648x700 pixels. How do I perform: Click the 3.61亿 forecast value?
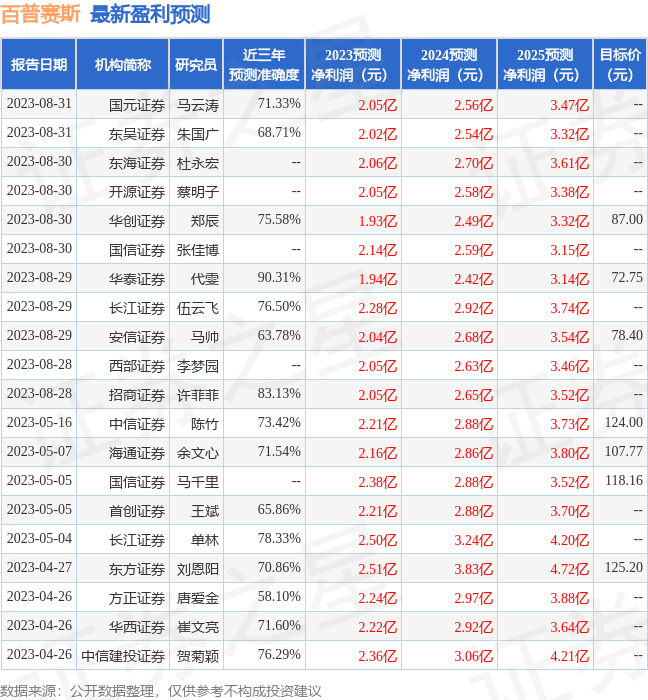(x=569, y=163)
